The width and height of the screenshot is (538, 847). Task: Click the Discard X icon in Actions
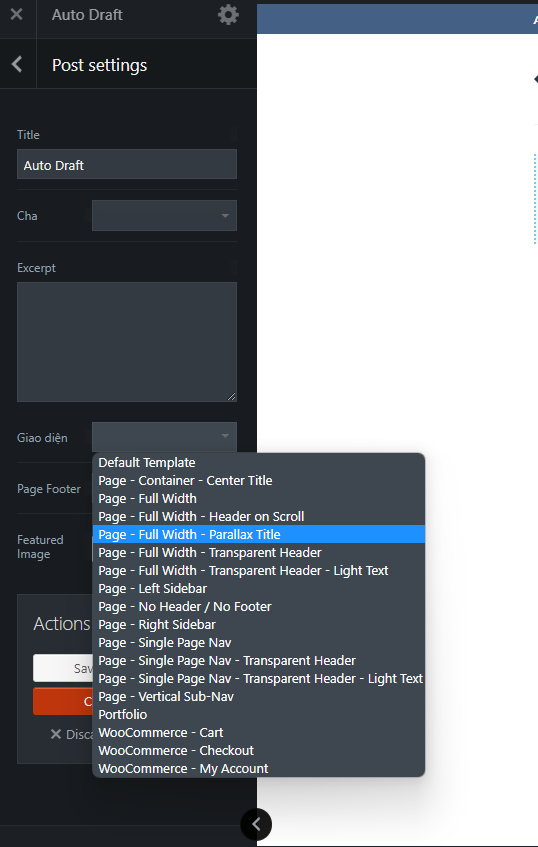56,734
